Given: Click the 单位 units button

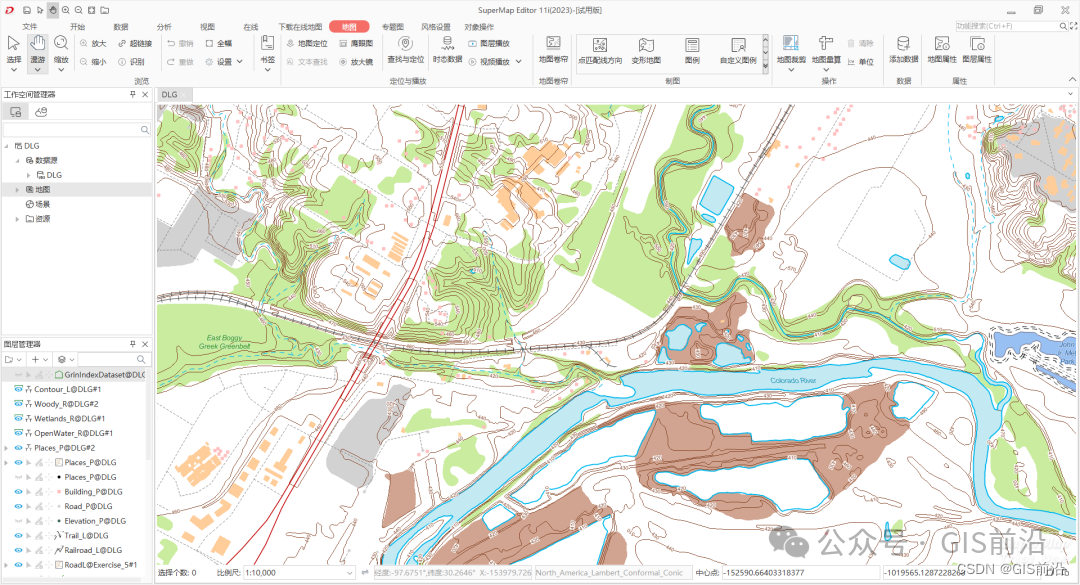Looking at the screenshot, I should coord(860,62).
